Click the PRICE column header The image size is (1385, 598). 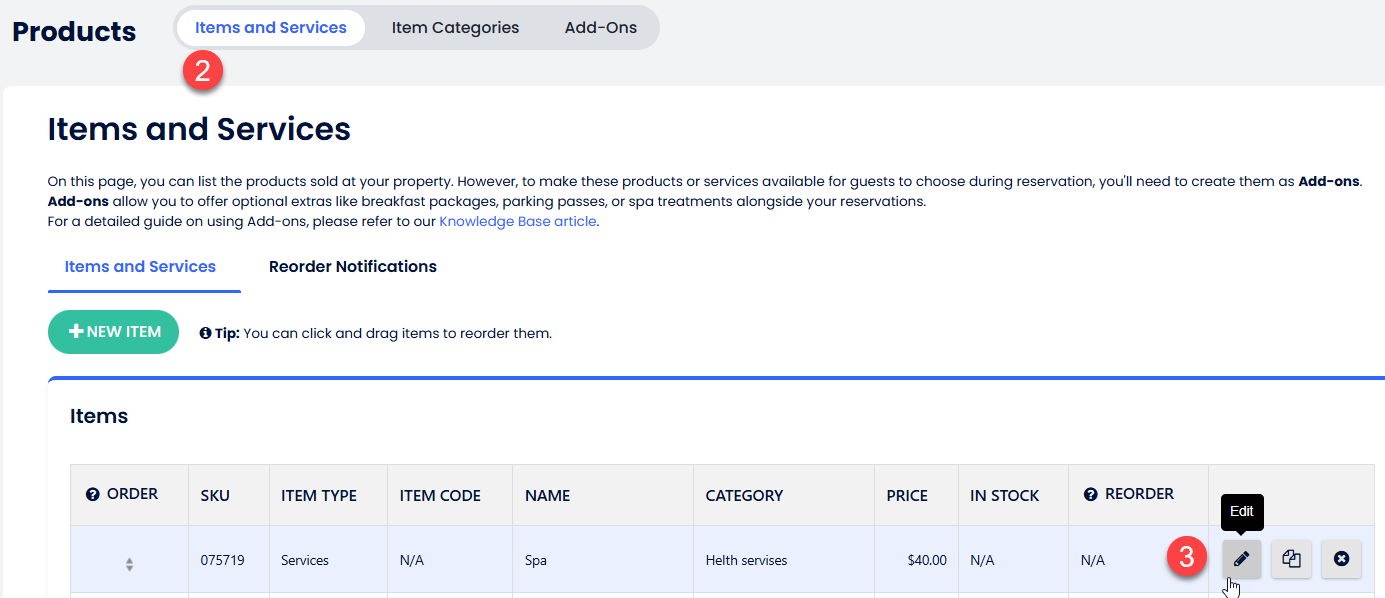(906, 496)
